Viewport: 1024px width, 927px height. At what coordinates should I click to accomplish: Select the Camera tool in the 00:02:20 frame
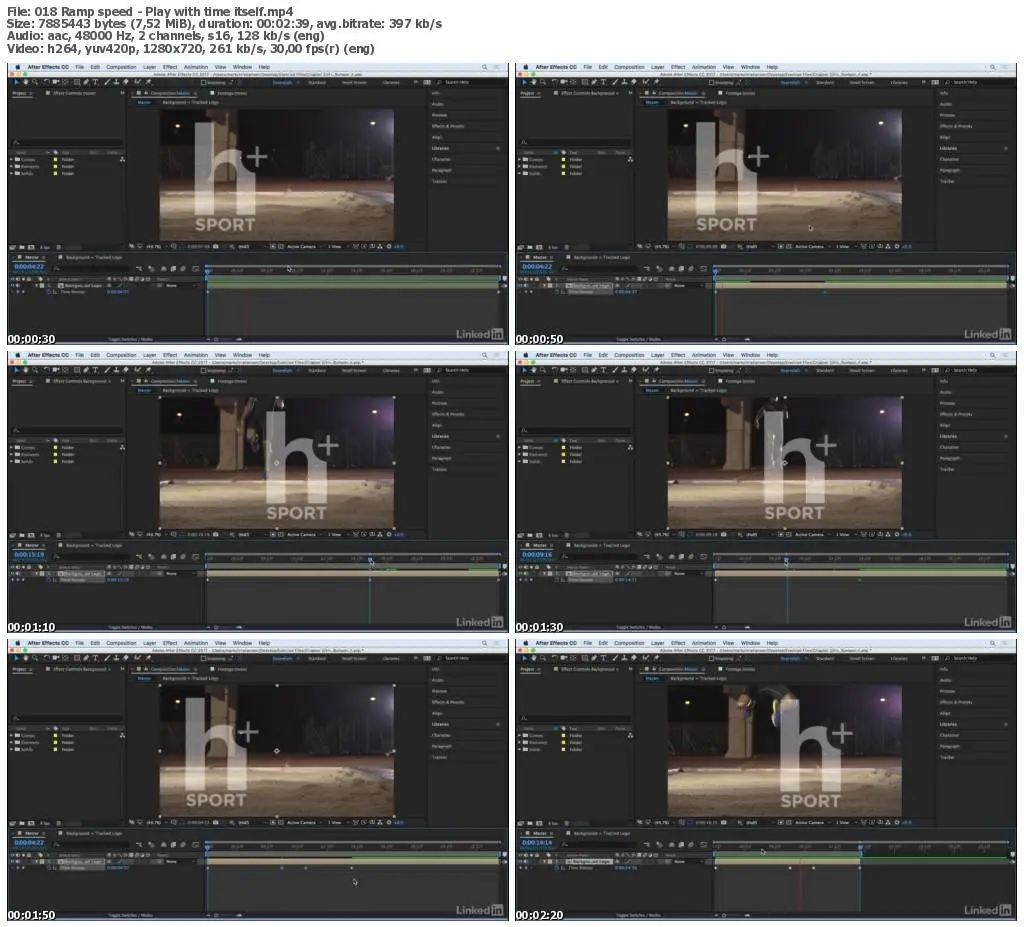tap(564, 659)
